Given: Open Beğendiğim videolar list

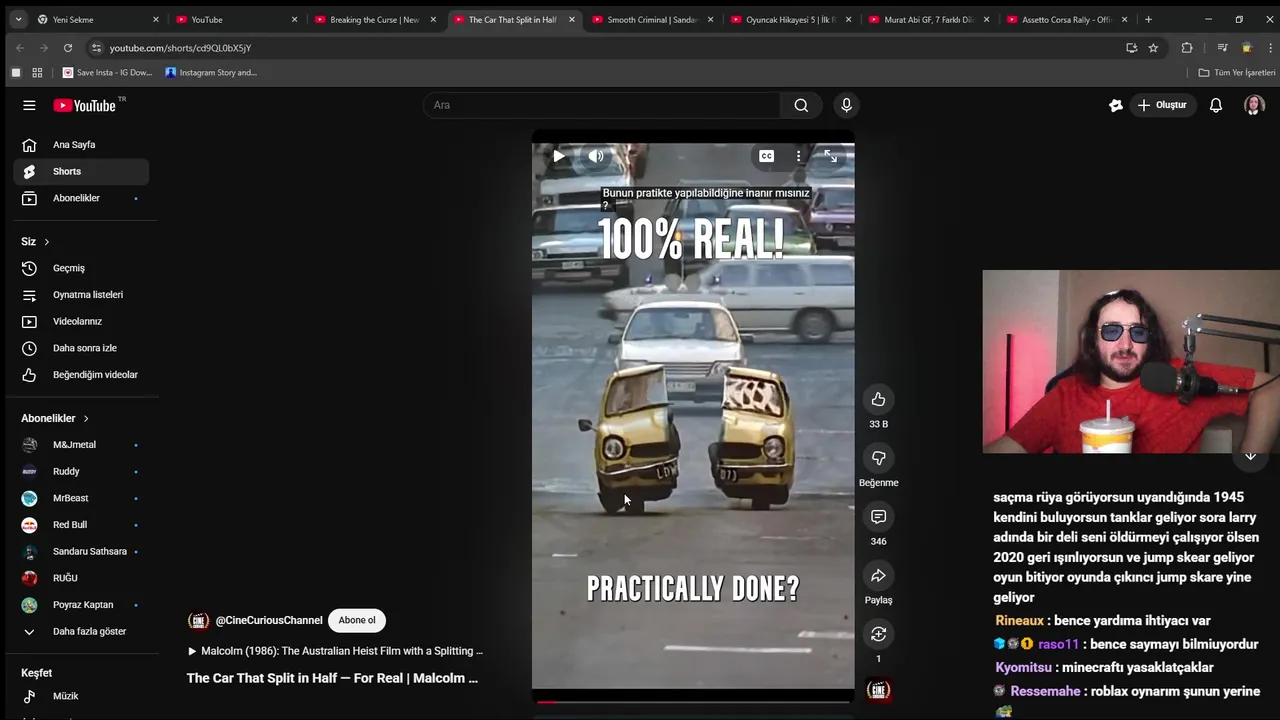Looking at the screenshot, I should [x=82, y=375].
